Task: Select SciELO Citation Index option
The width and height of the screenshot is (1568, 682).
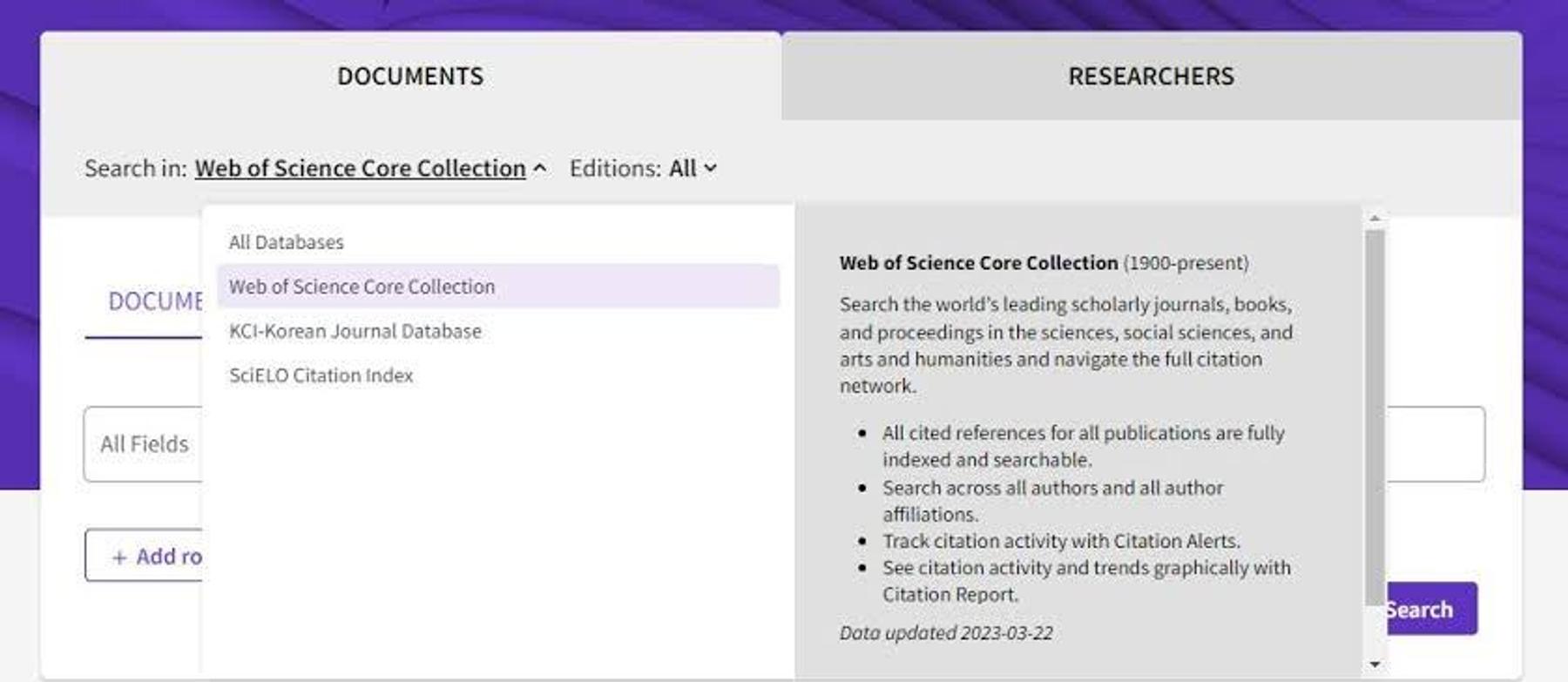Action: [321, 375]
